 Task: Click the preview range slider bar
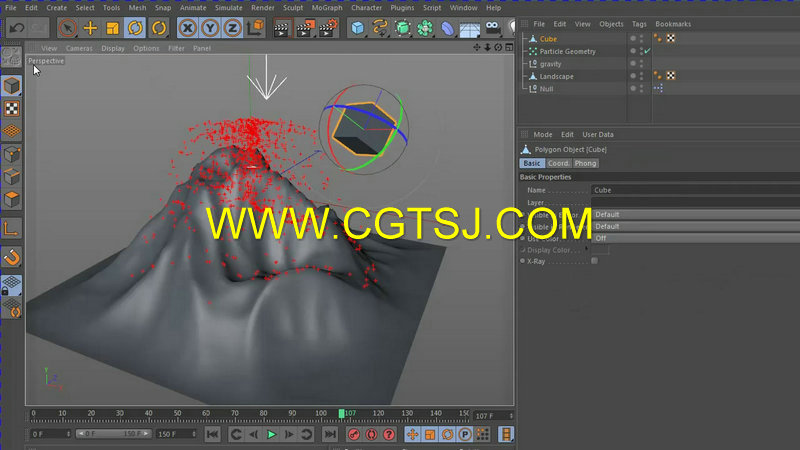[113, 434]
